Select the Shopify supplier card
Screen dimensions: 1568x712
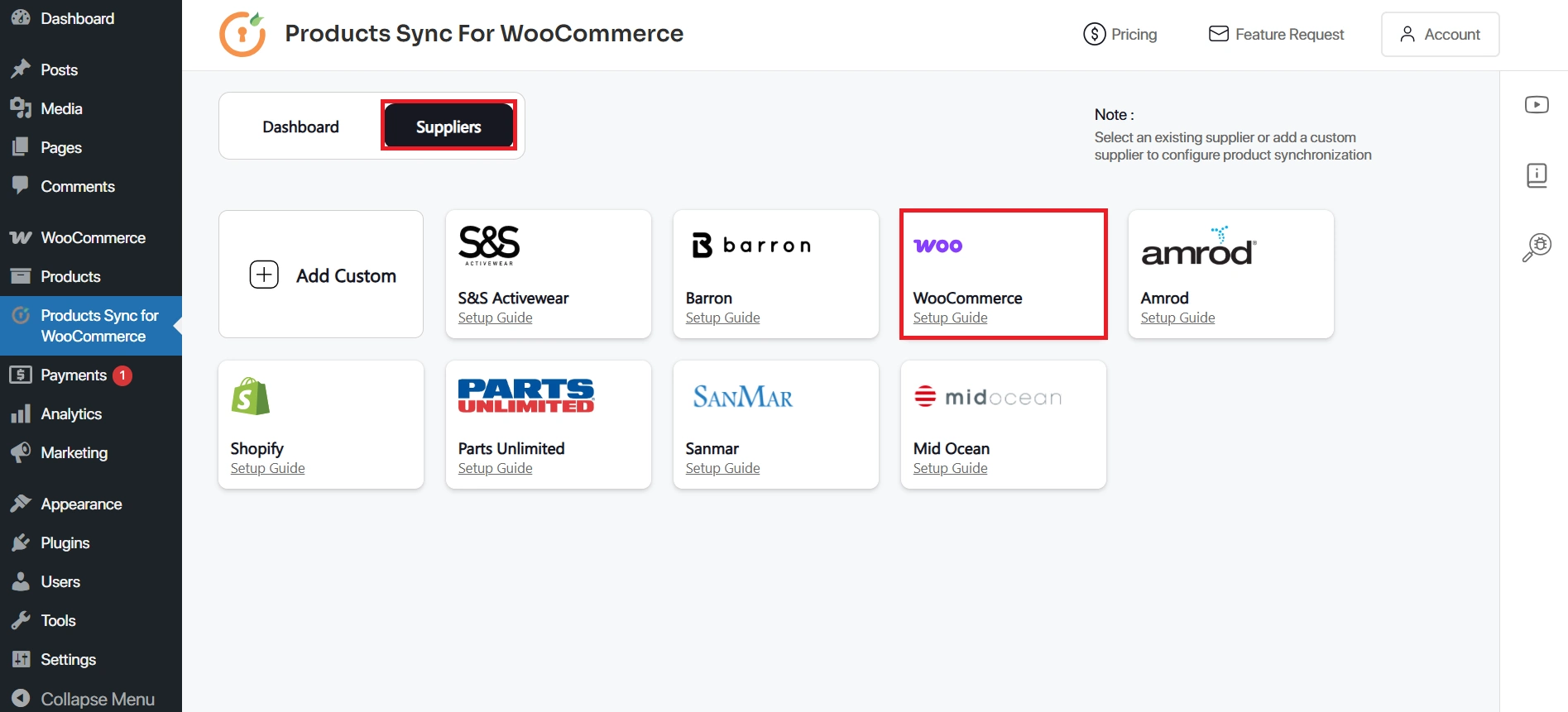point(320,424)
